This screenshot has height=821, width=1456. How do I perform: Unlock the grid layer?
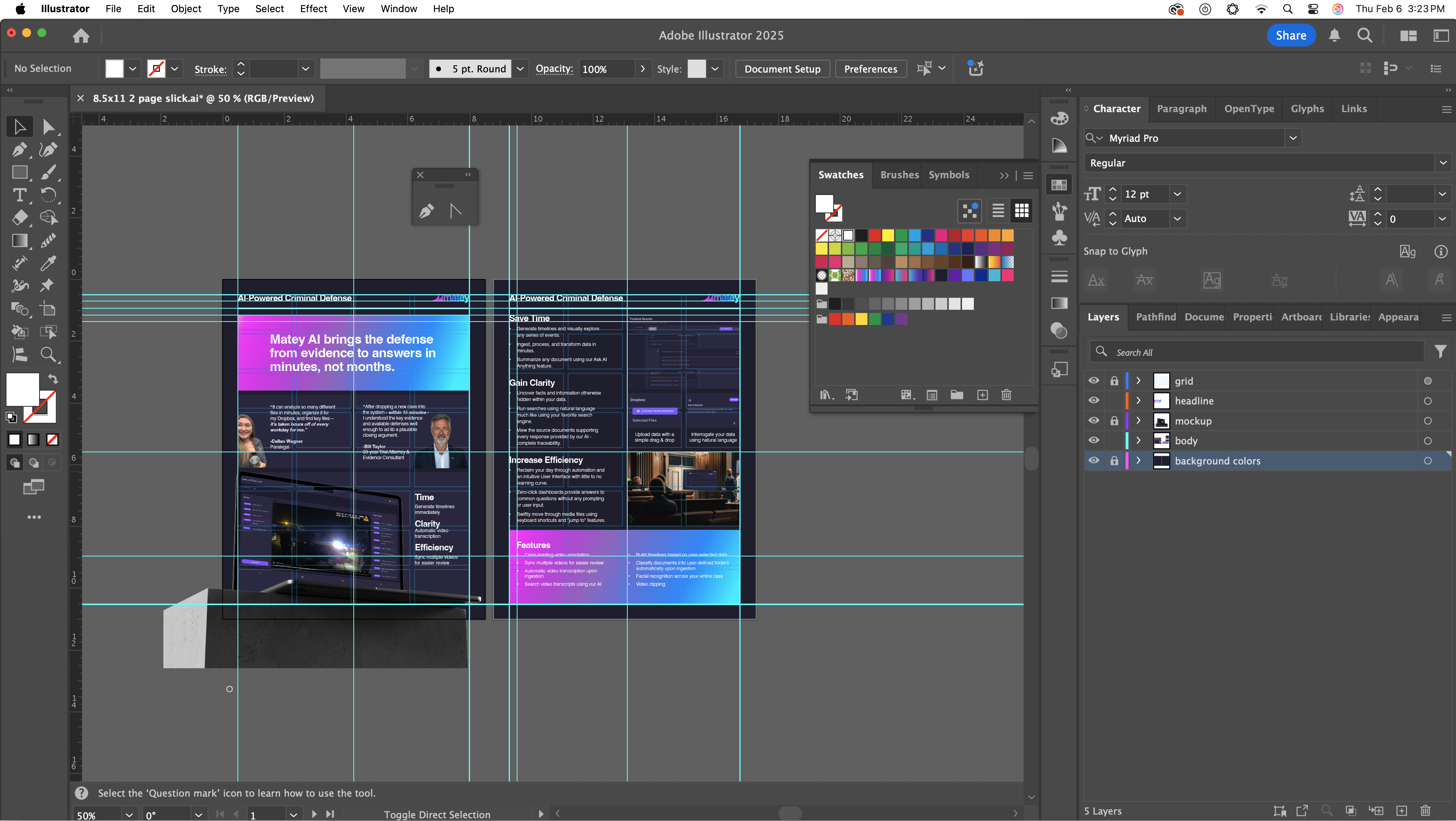tap(1114, 380)
